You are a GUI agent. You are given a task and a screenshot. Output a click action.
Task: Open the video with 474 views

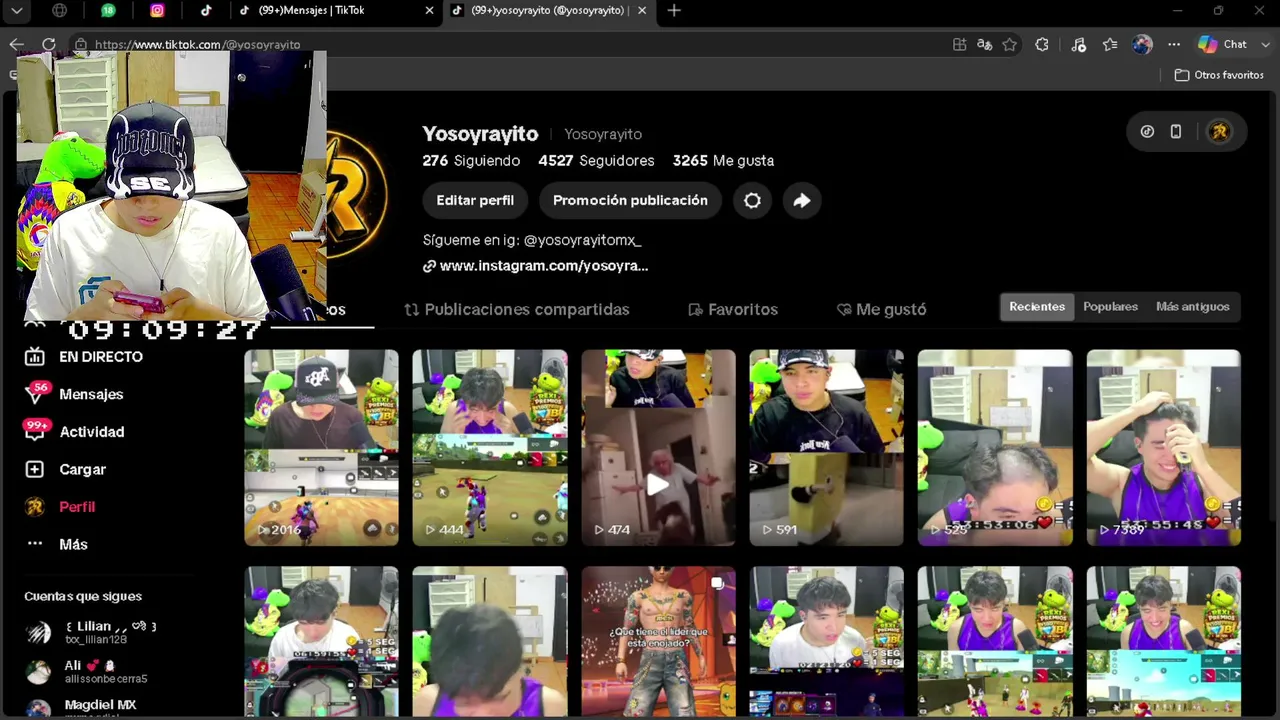pyautogui.click(x=658, y=448)
